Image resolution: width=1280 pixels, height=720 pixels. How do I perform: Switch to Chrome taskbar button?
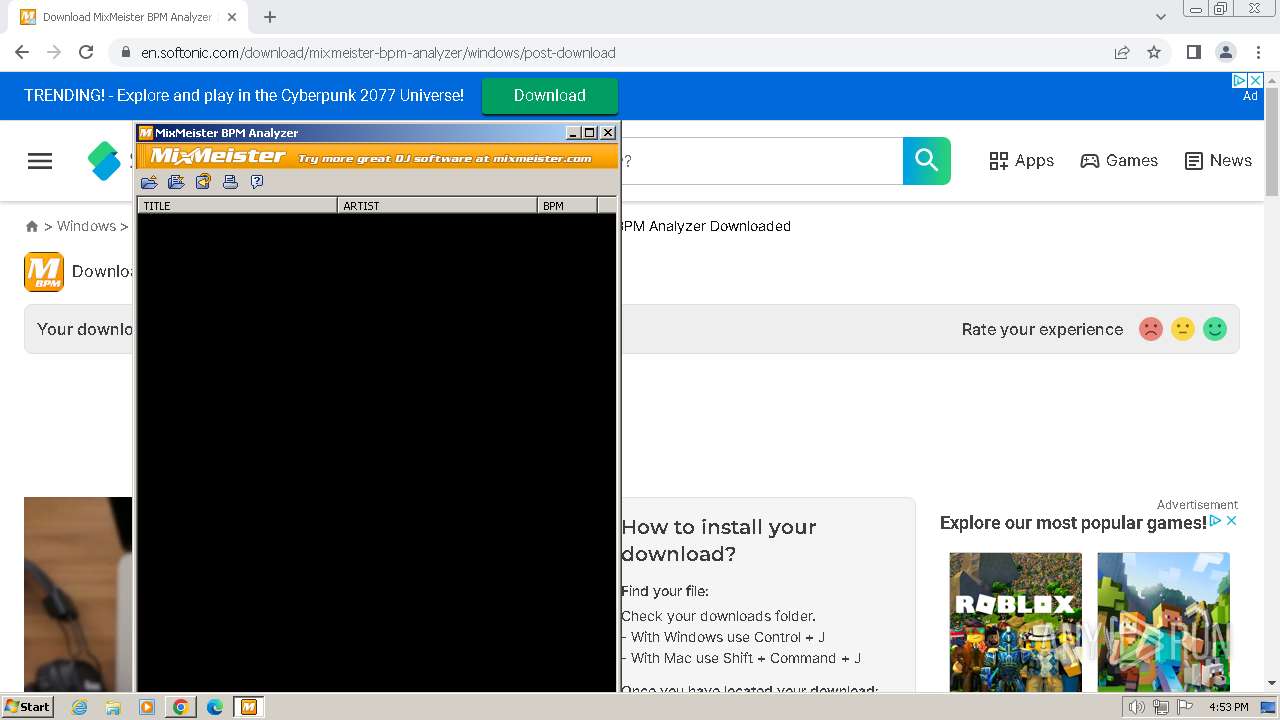click(x=180, y=707)
